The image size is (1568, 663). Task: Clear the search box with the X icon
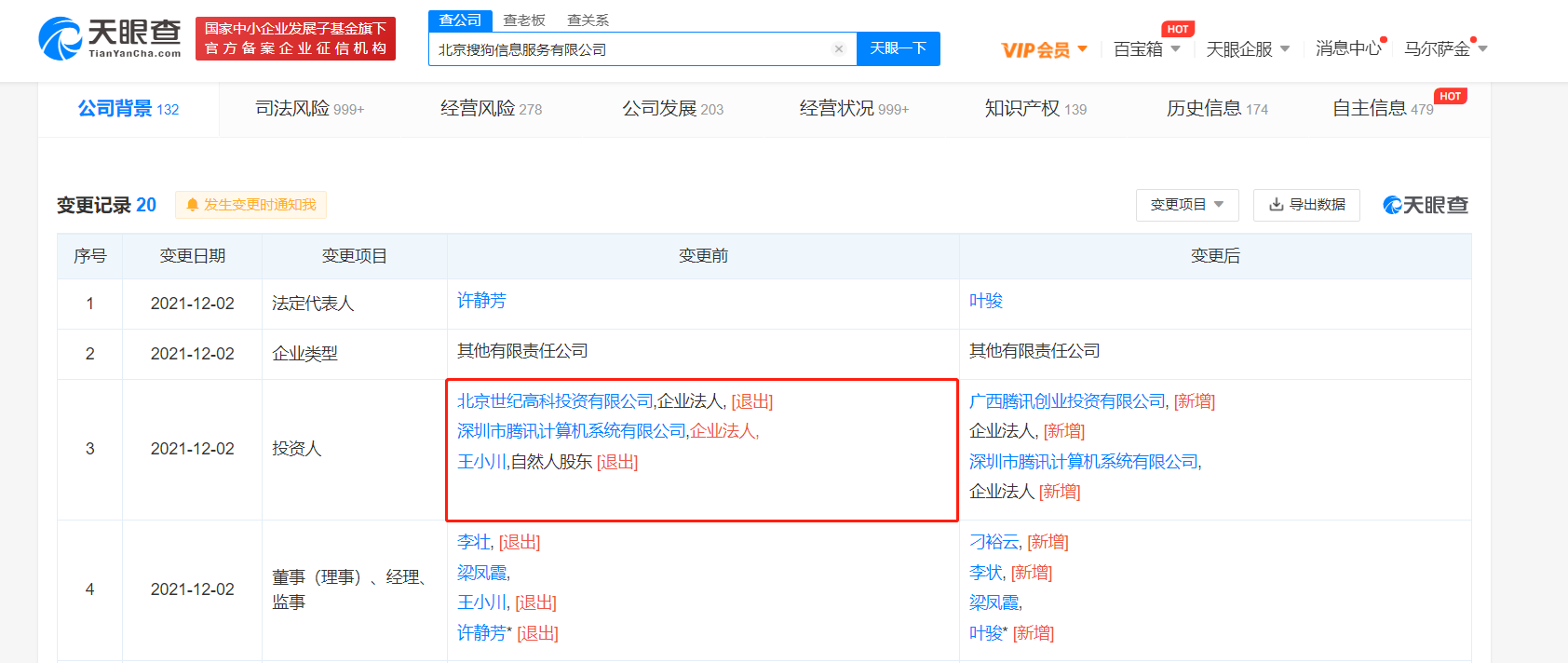tap(839, 49)
